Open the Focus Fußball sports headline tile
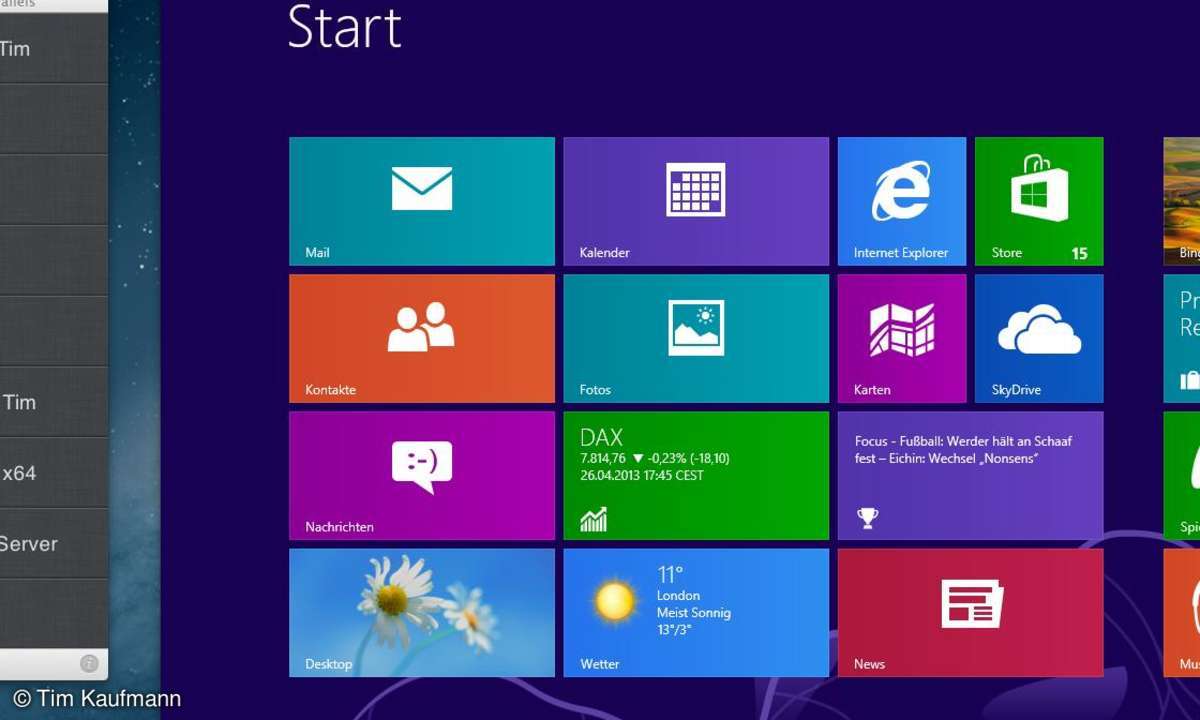Viewport: 1200px width, 720px height. (970, 475)
